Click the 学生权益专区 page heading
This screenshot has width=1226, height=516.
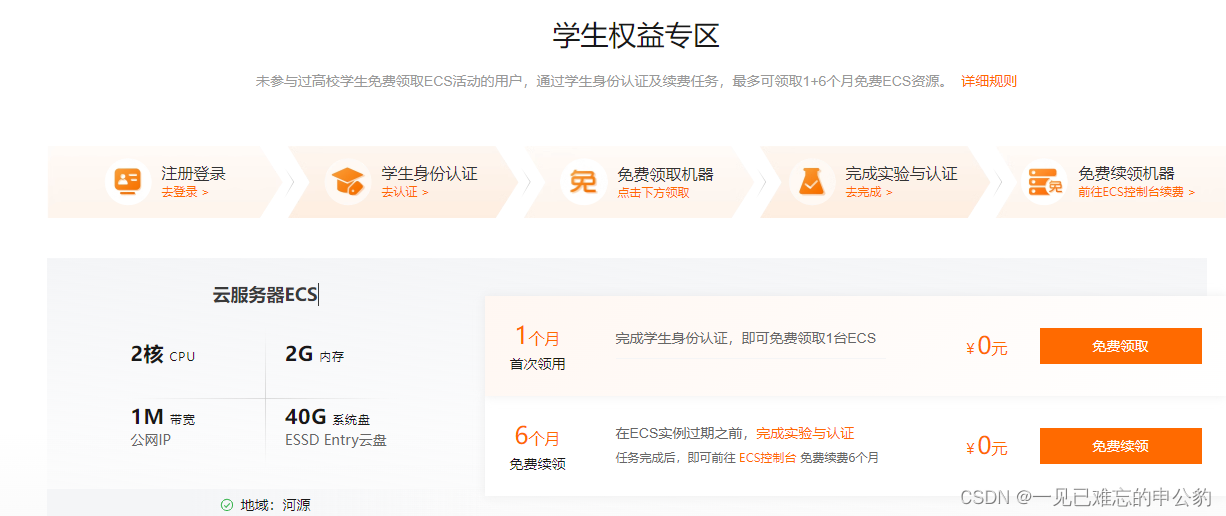coord(636,35)
